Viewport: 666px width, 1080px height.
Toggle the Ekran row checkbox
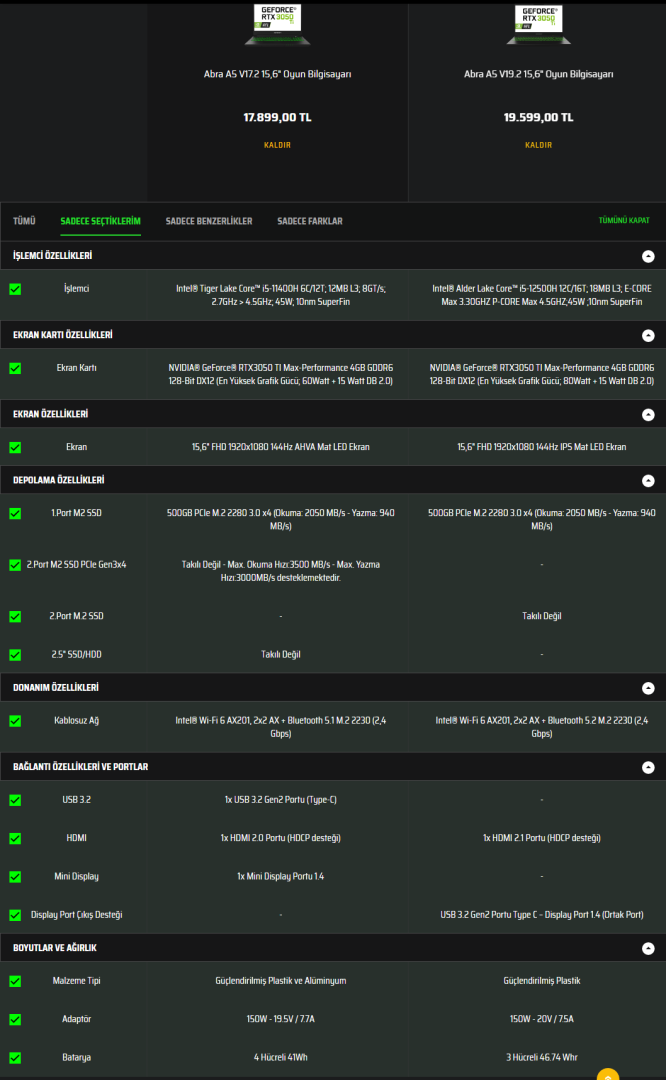click(x=15, y=448)
